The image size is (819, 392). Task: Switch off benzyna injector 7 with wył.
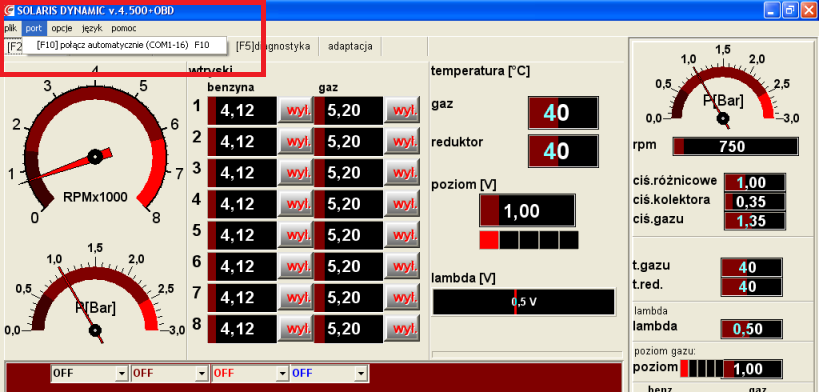296,297
